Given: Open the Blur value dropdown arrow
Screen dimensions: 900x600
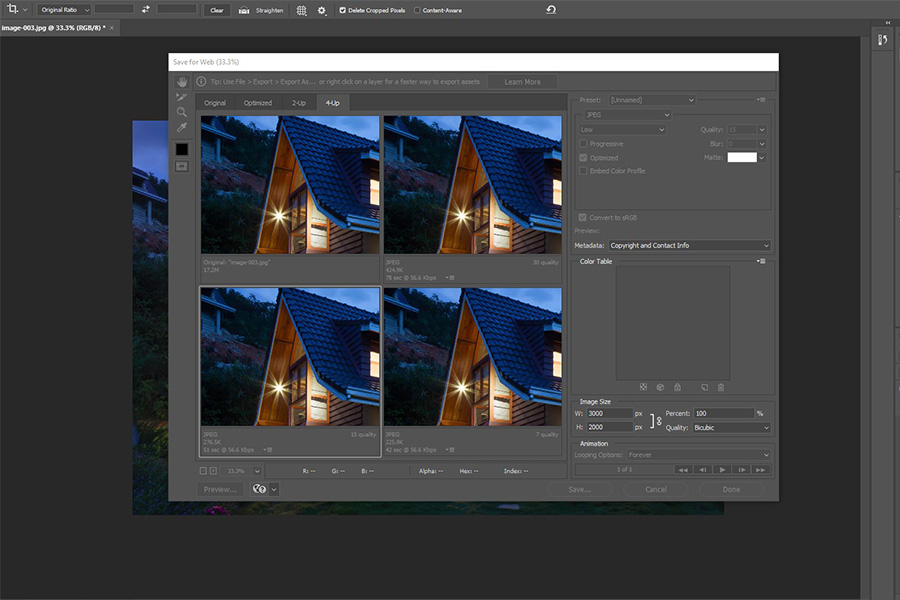Looking at the screenshot, I should (x=762, y=144).
